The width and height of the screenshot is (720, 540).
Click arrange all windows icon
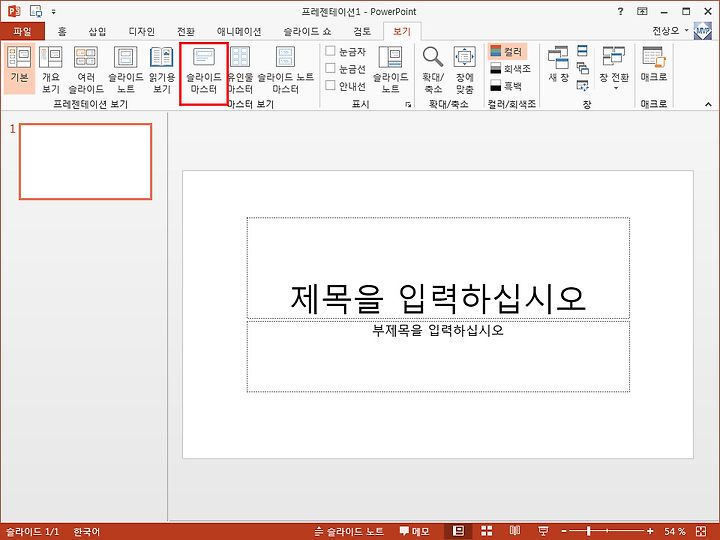pyautogui.click(x=582, y=51)
